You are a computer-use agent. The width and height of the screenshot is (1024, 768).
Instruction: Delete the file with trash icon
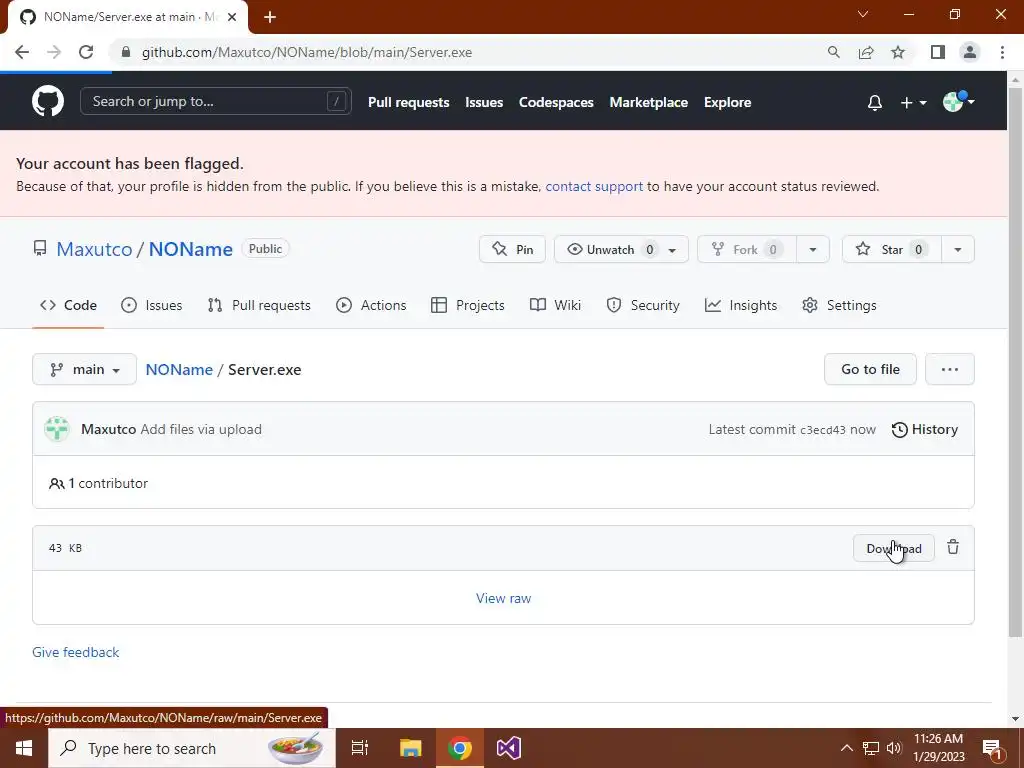pos(953,547)
